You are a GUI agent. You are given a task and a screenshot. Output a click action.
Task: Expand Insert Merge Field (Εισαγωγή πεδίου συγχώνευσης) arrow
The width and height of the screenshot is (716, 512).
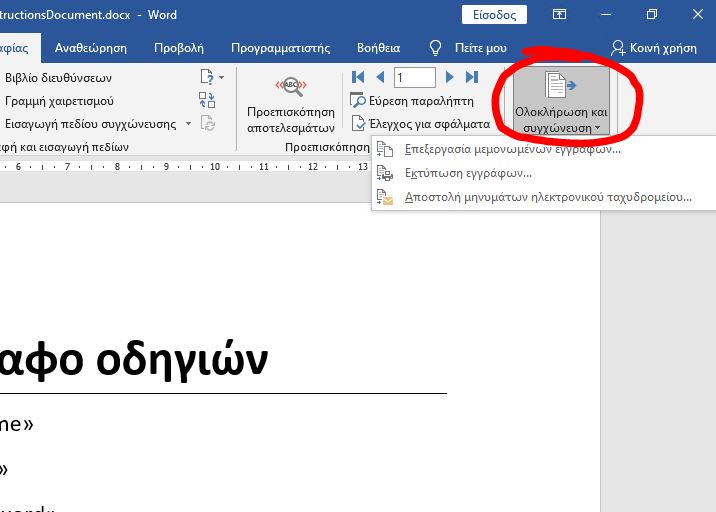click(x=187, y=124)
